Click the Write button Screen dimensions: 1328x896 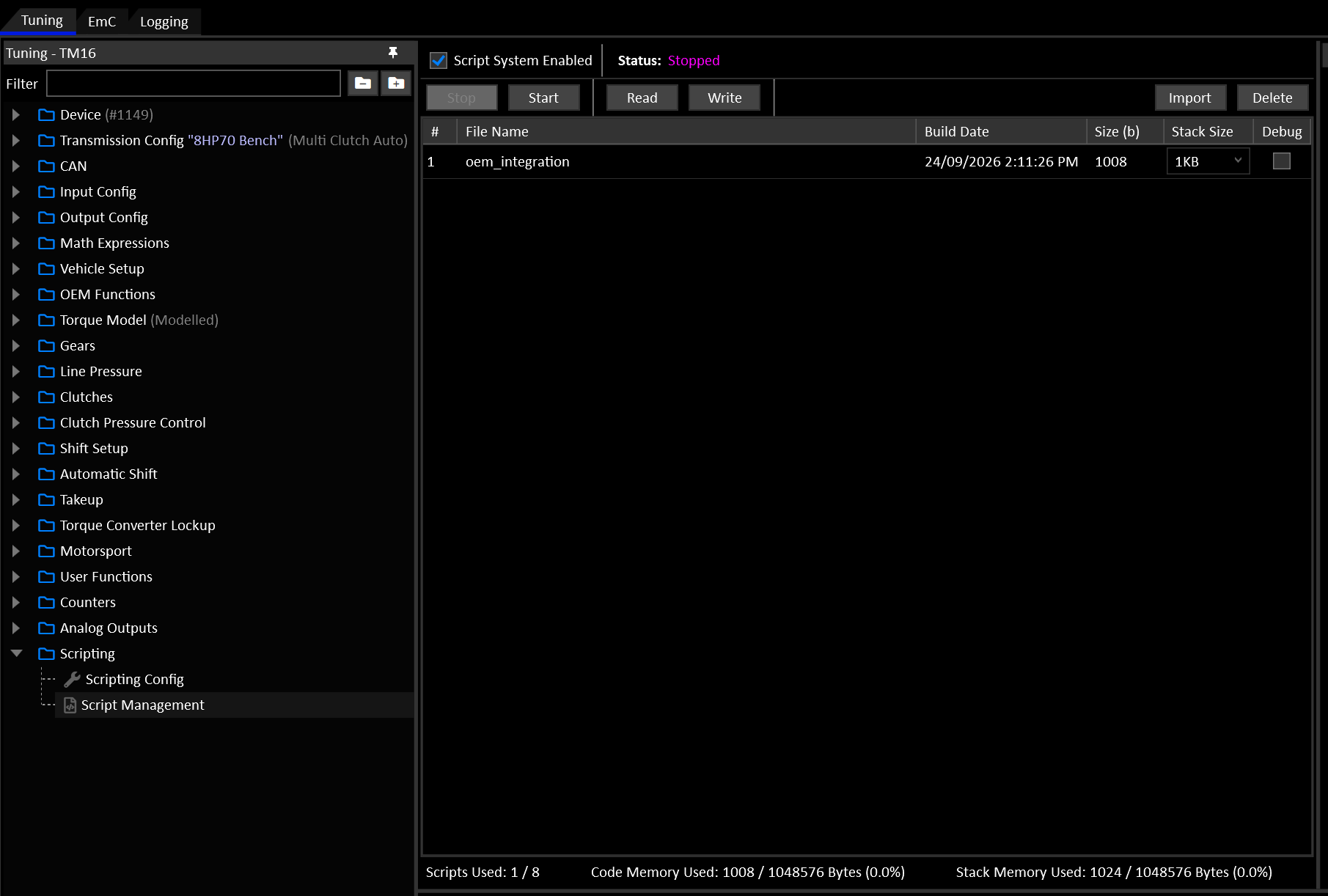point(724,98)
